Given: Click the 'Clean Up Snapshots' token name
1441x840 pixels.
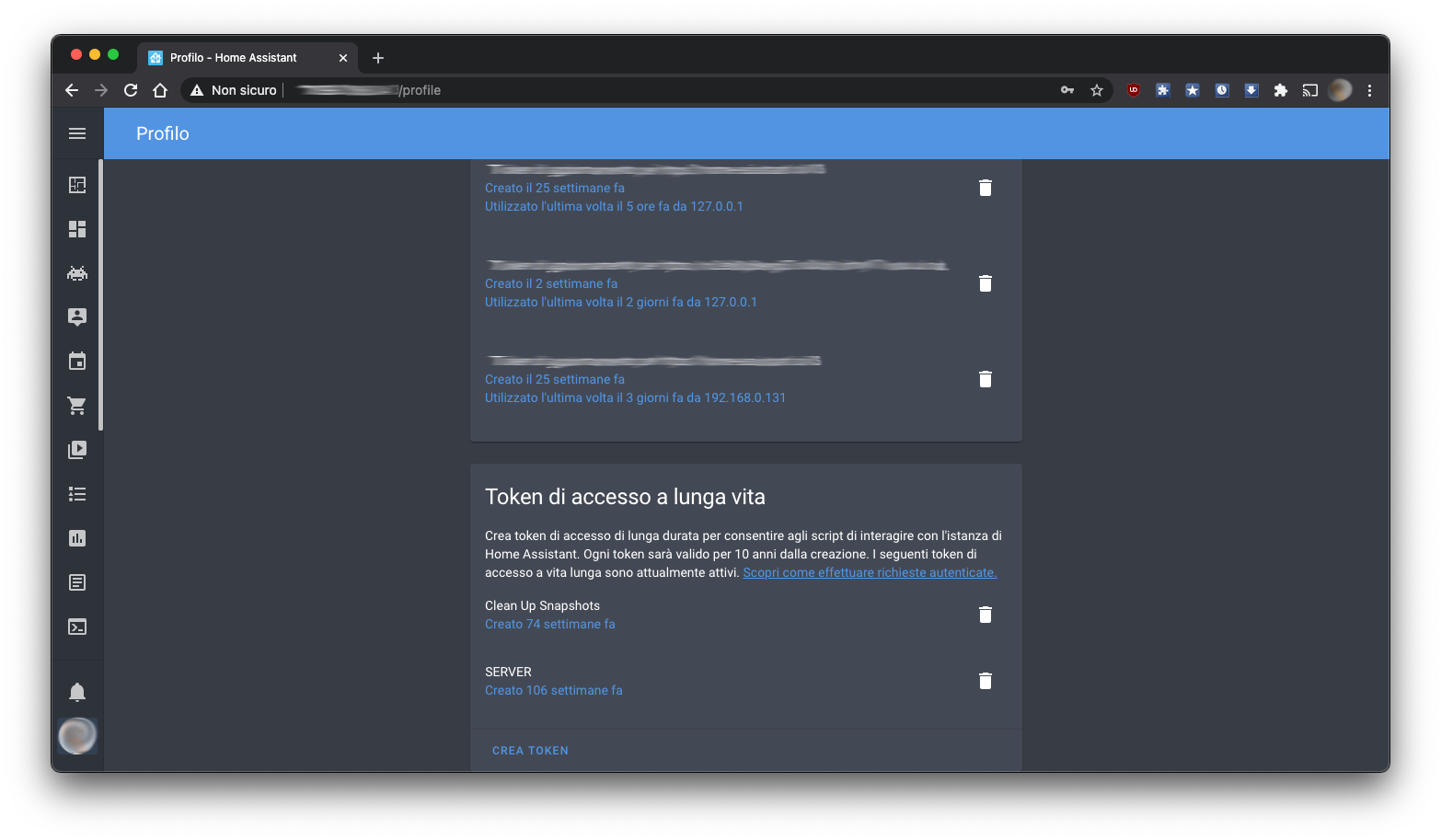Looking at the screenshot, I should (x=542, y=605).
